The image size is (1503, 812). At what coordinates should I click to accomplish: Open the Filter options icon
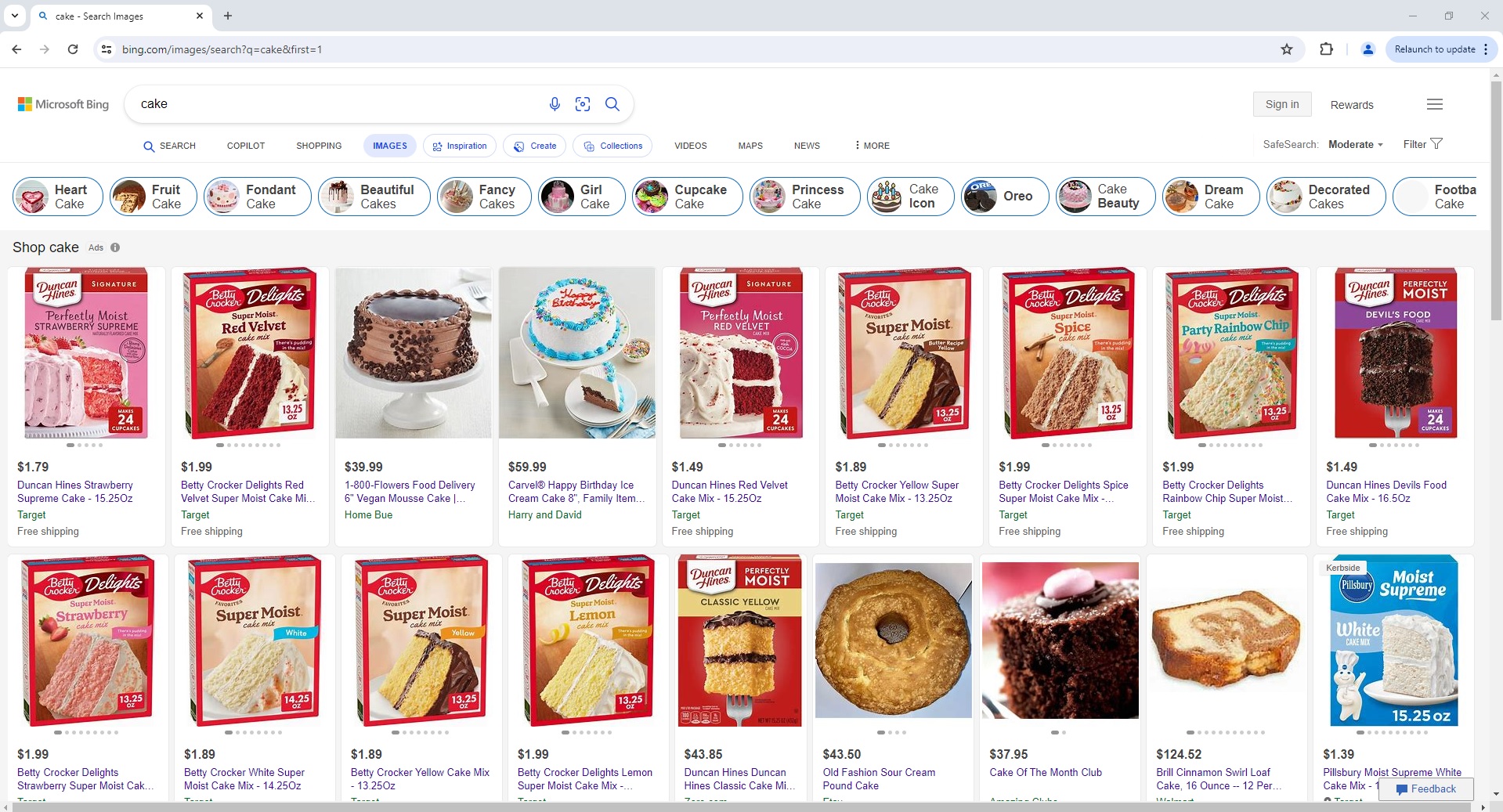point(1438,143)
